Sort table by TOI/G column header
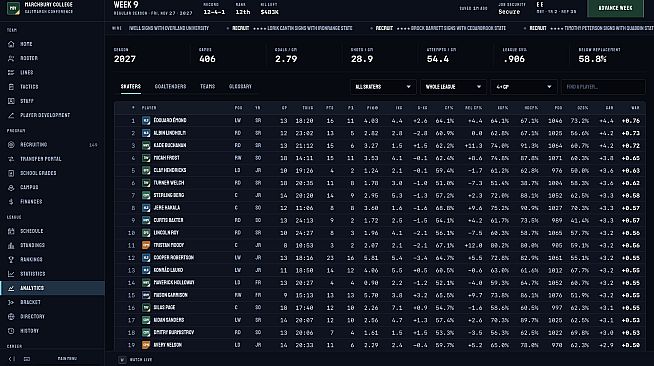The width and height of the screenshot is (654, 366). pos(307,108)
